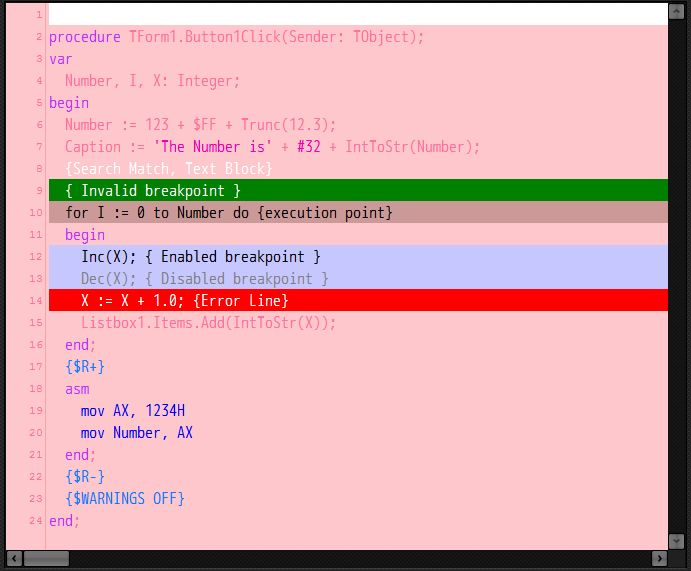Click the 'Number := 123 + $FF' line
691x571 pixels.
[x=201, y=125]
